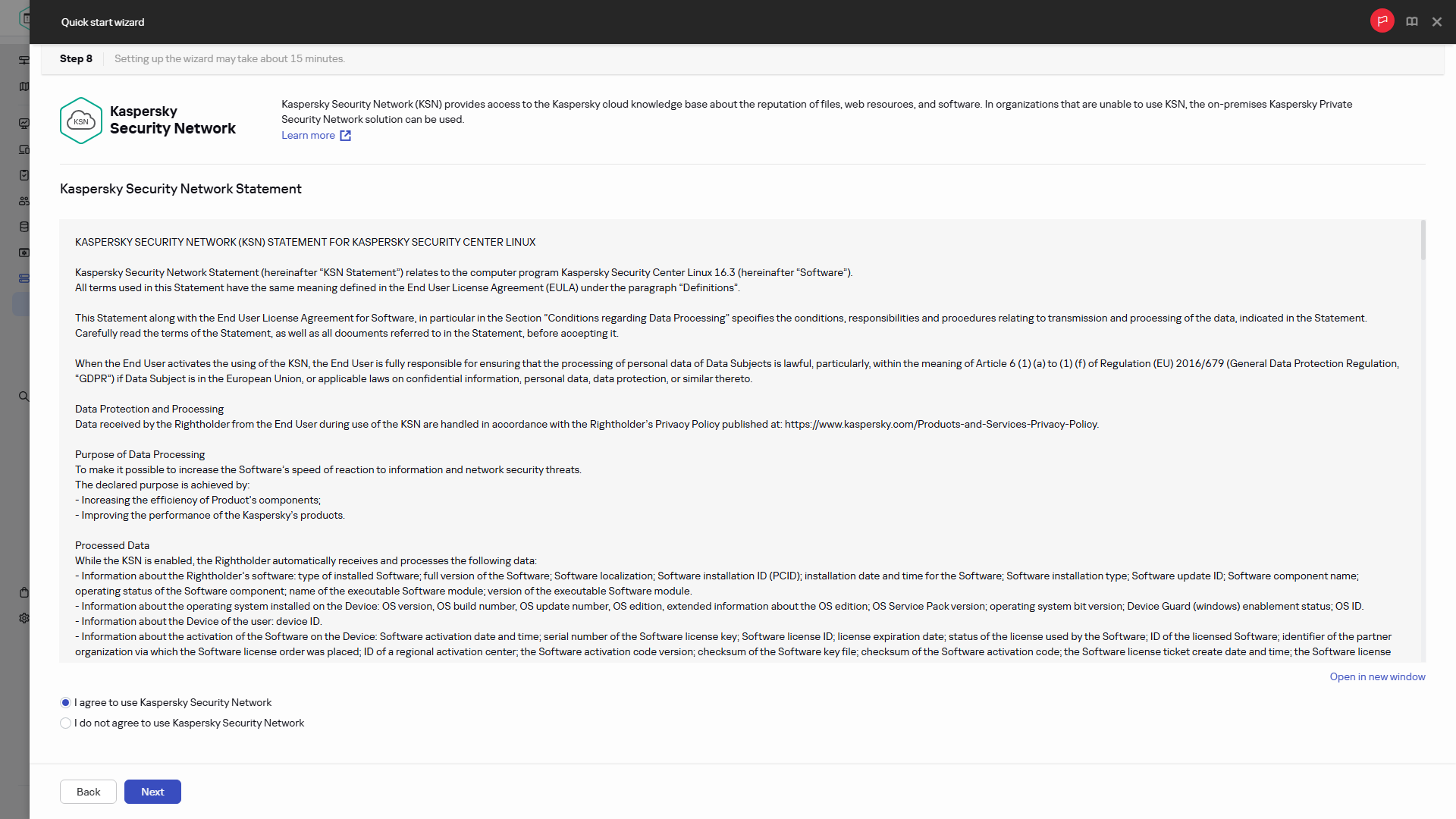Open the tasks clipboard icon in sidebar
Screen dimensions: 1456x819
(x=24, y=175)
